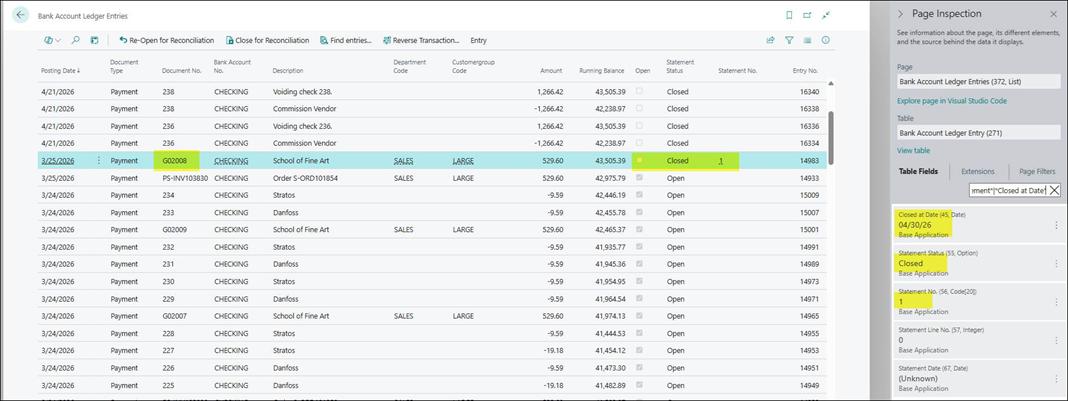Open this page in a new window
The width and height of the screenshot is (1068, 401).
807,15
